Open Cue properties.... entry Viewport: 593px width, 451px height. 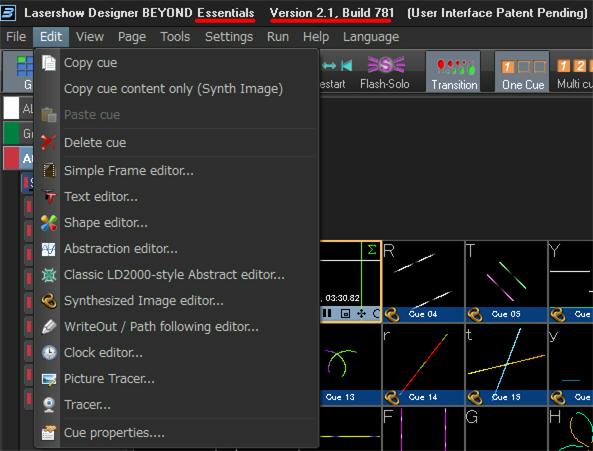(x=114, y=433)
